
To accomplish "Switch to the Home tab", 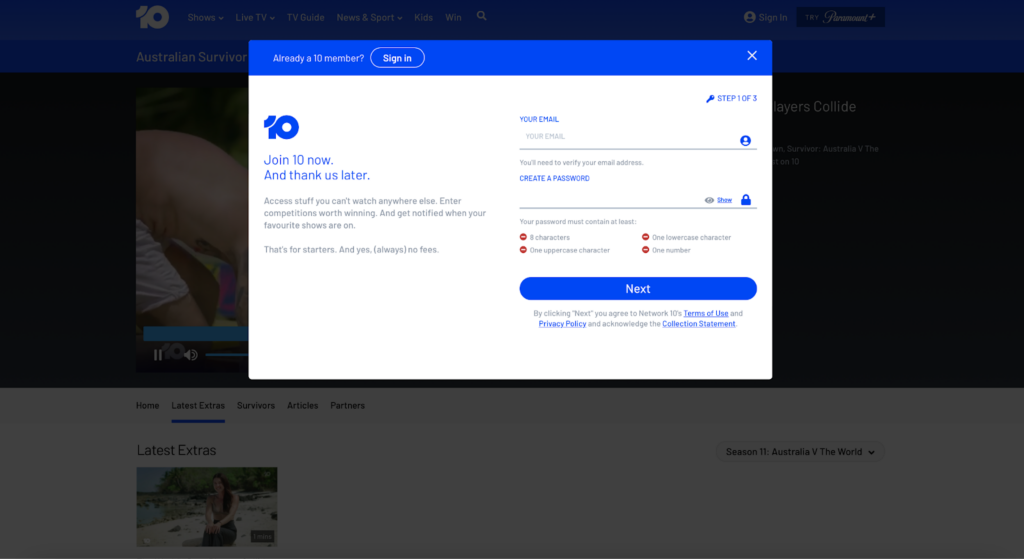I will 148,406.
